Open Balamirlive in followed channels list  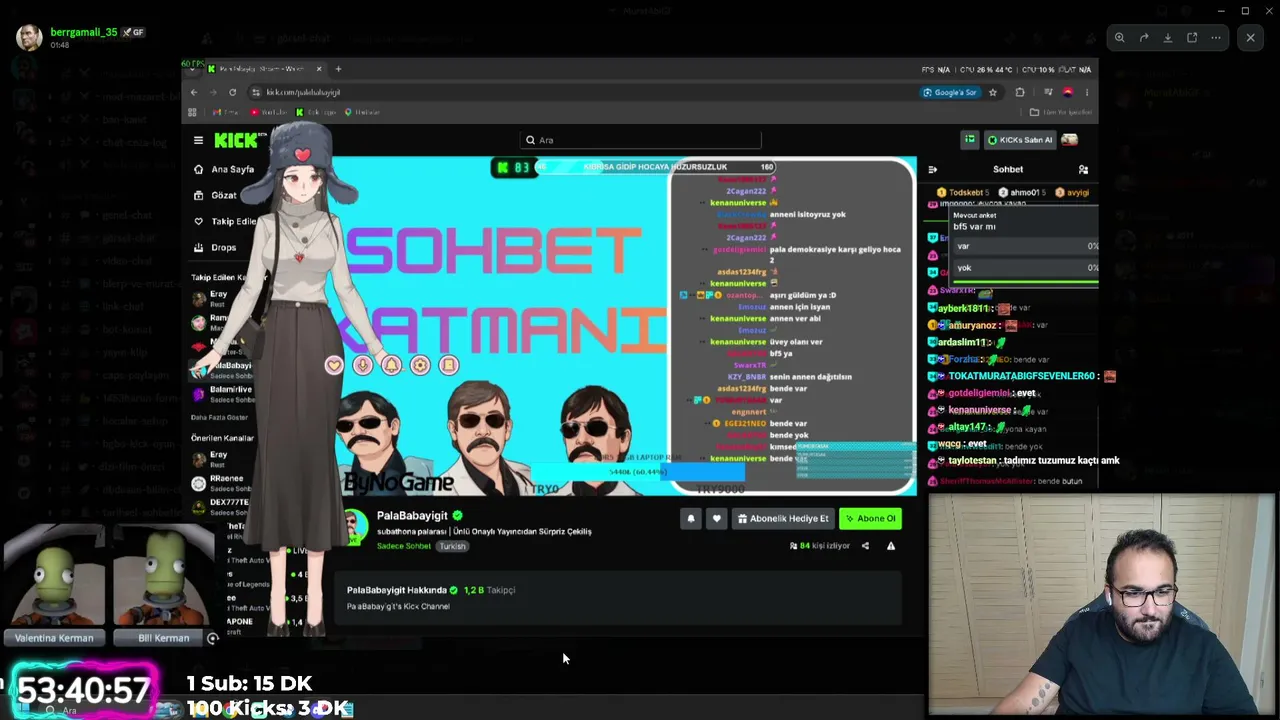click(222, 393)
